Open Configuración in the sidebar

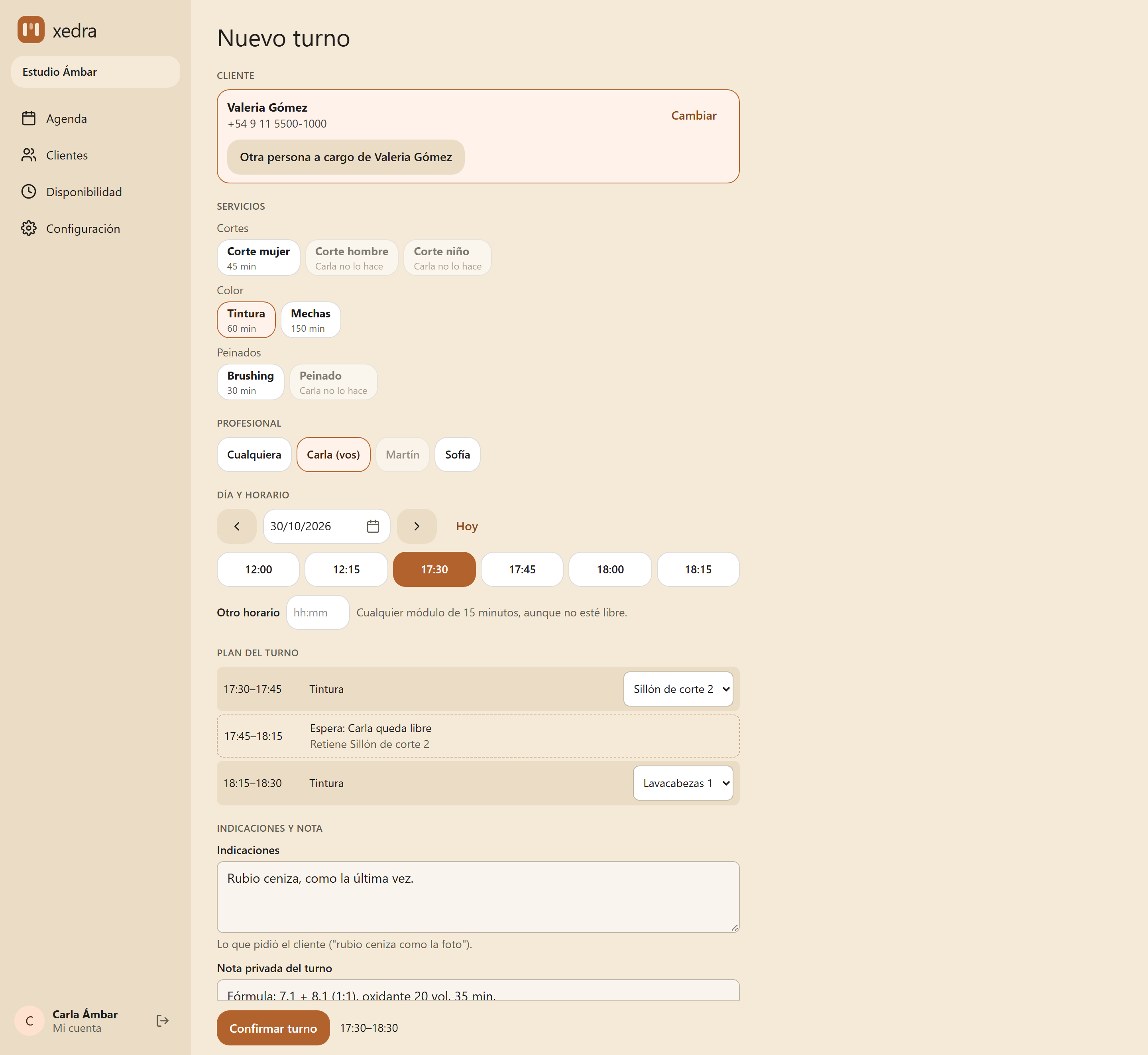[x=95, y=228]
